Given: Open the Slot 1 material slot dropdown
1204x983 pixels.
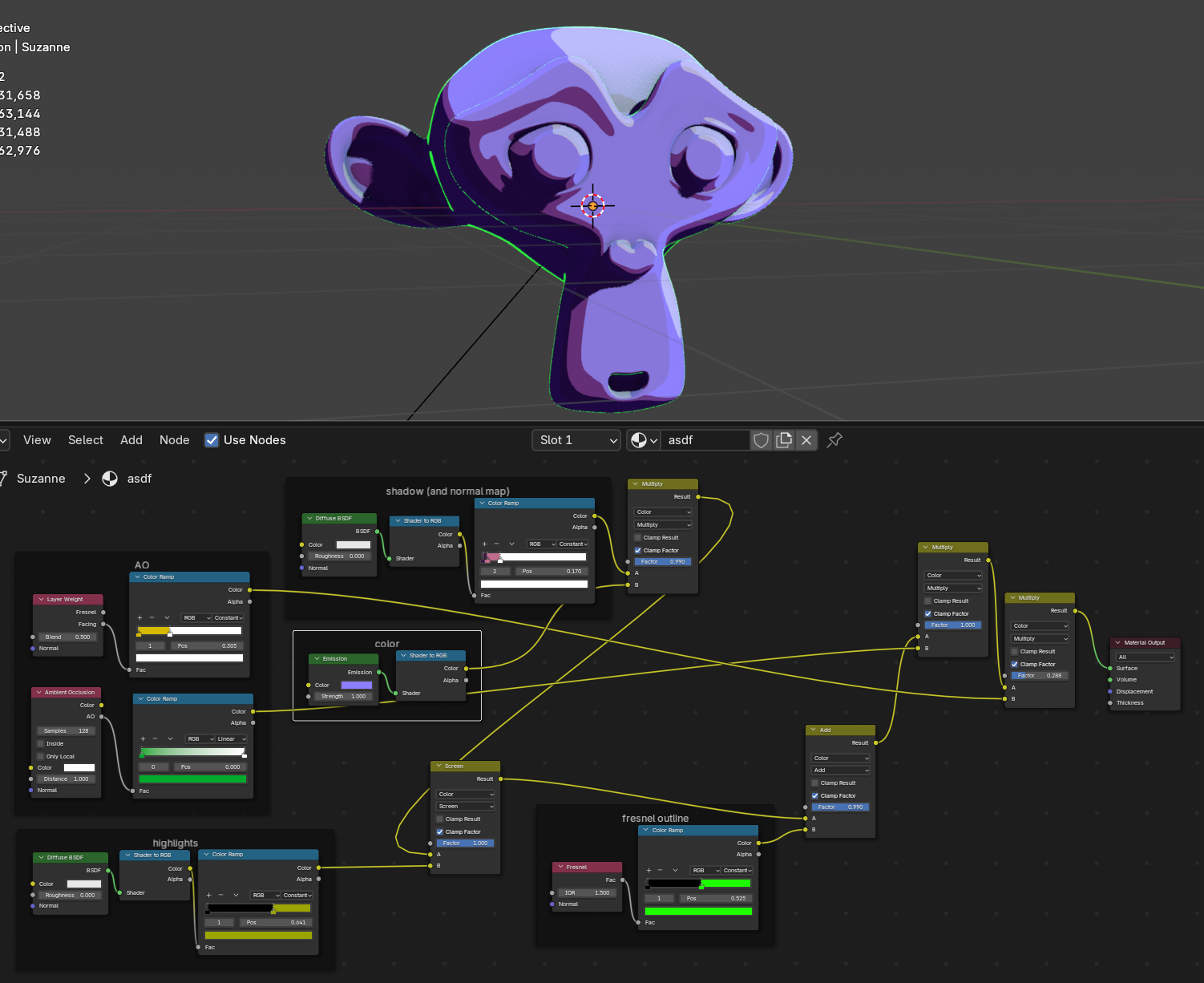Looking at the screenshot, I should (x=576, y=440).
